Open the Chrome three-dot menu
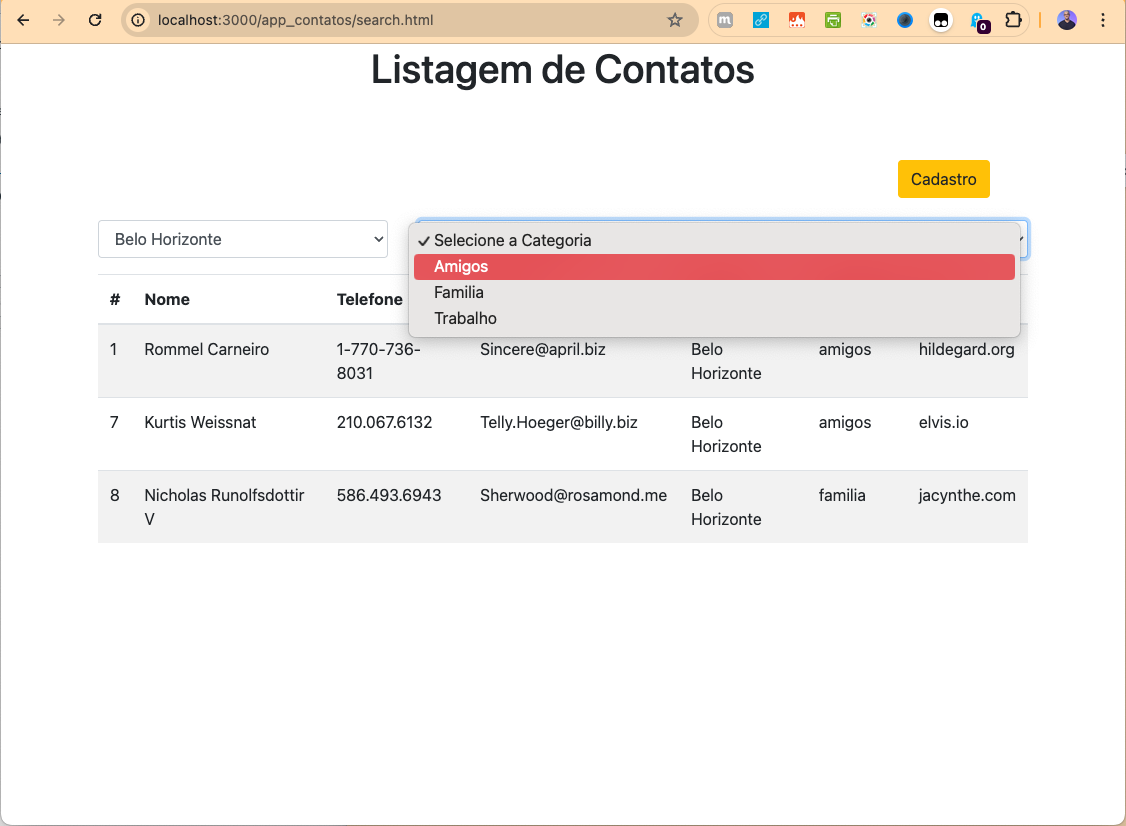Viewport: 1126px width, 826px height. coord(1102,20)
